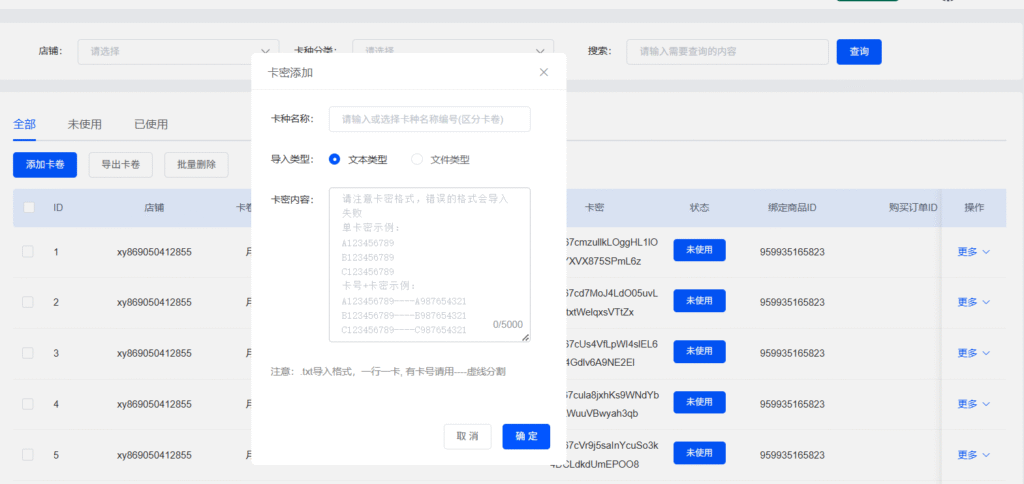
Task: Check the checkbox for row ID 4
Action: [27, 404]
